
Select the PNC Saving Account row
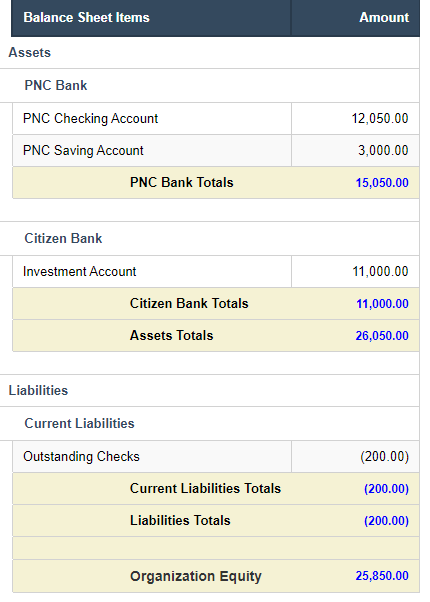[216, 150]
